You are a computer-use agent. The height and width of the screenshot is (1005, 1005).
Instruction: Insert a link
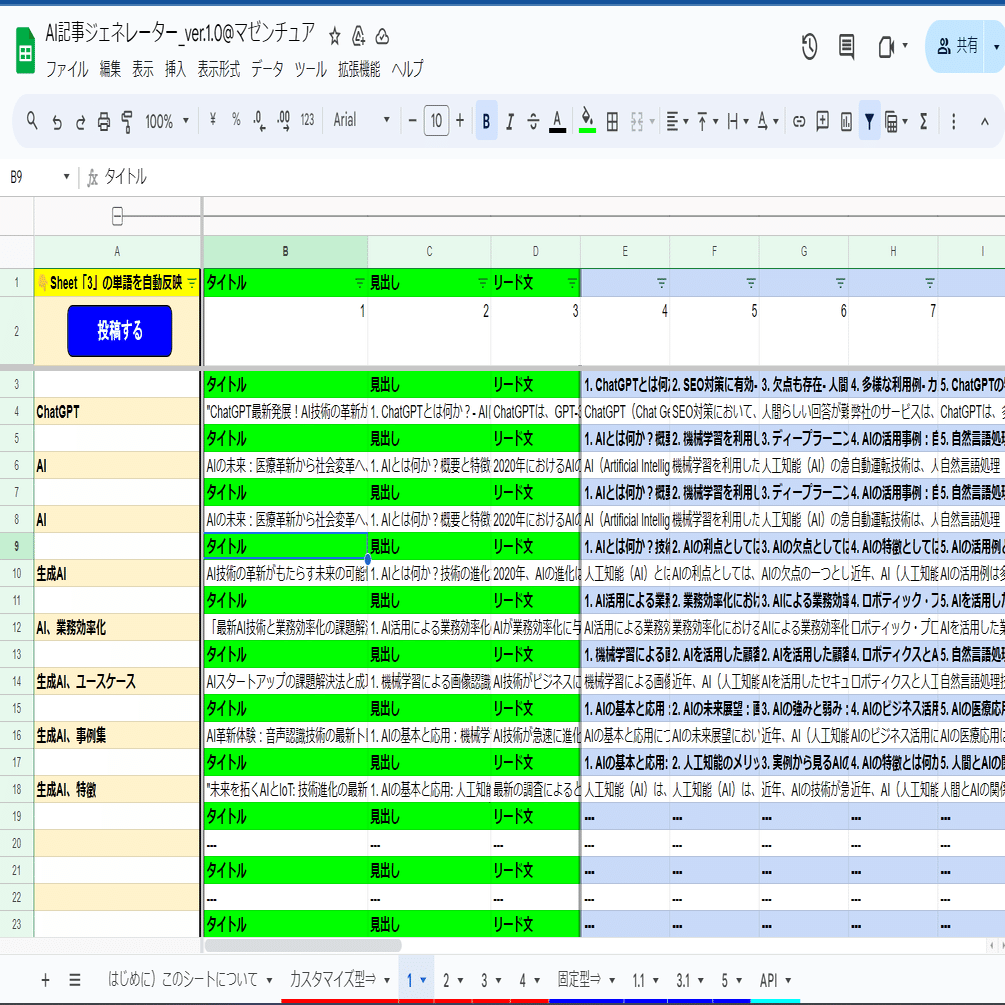(x=799, y=121)
